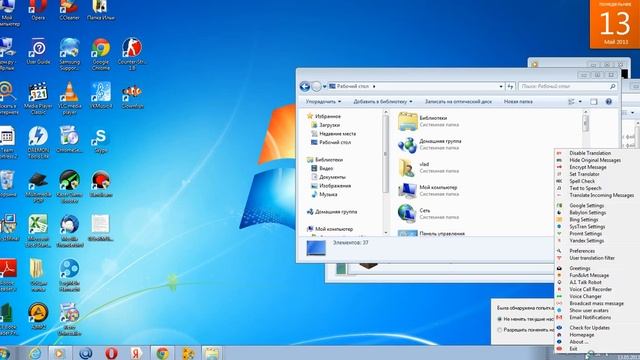
Task: Click the Windows Start orb
Action: (4, 353)
